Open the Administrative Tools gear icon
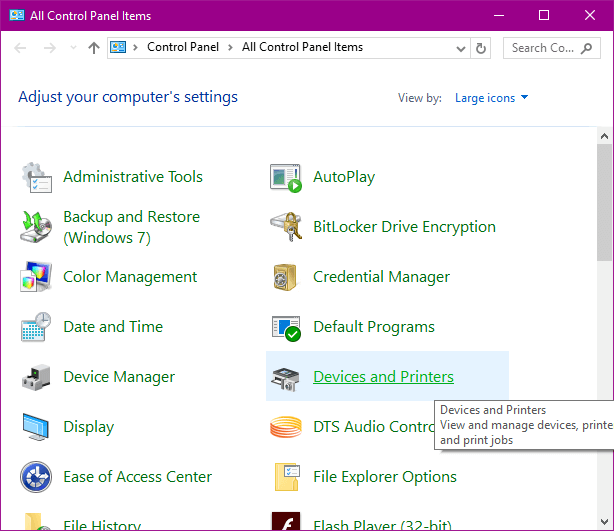The image size is (614, 531). [36, 177]
